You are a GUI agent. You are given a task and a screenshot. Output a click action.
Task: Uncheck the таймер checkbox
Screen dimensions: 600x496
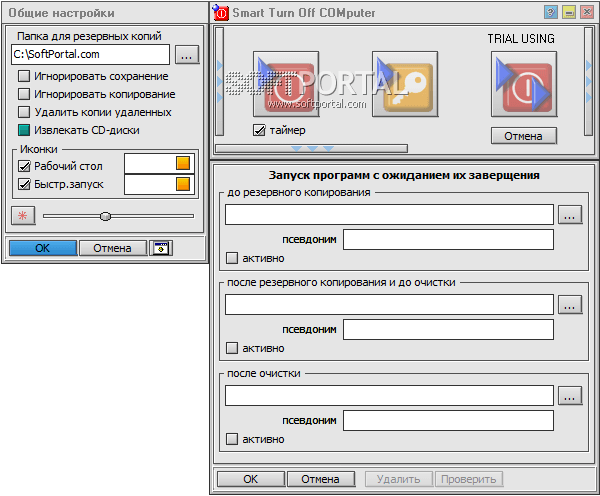click(x=259, y=130)
